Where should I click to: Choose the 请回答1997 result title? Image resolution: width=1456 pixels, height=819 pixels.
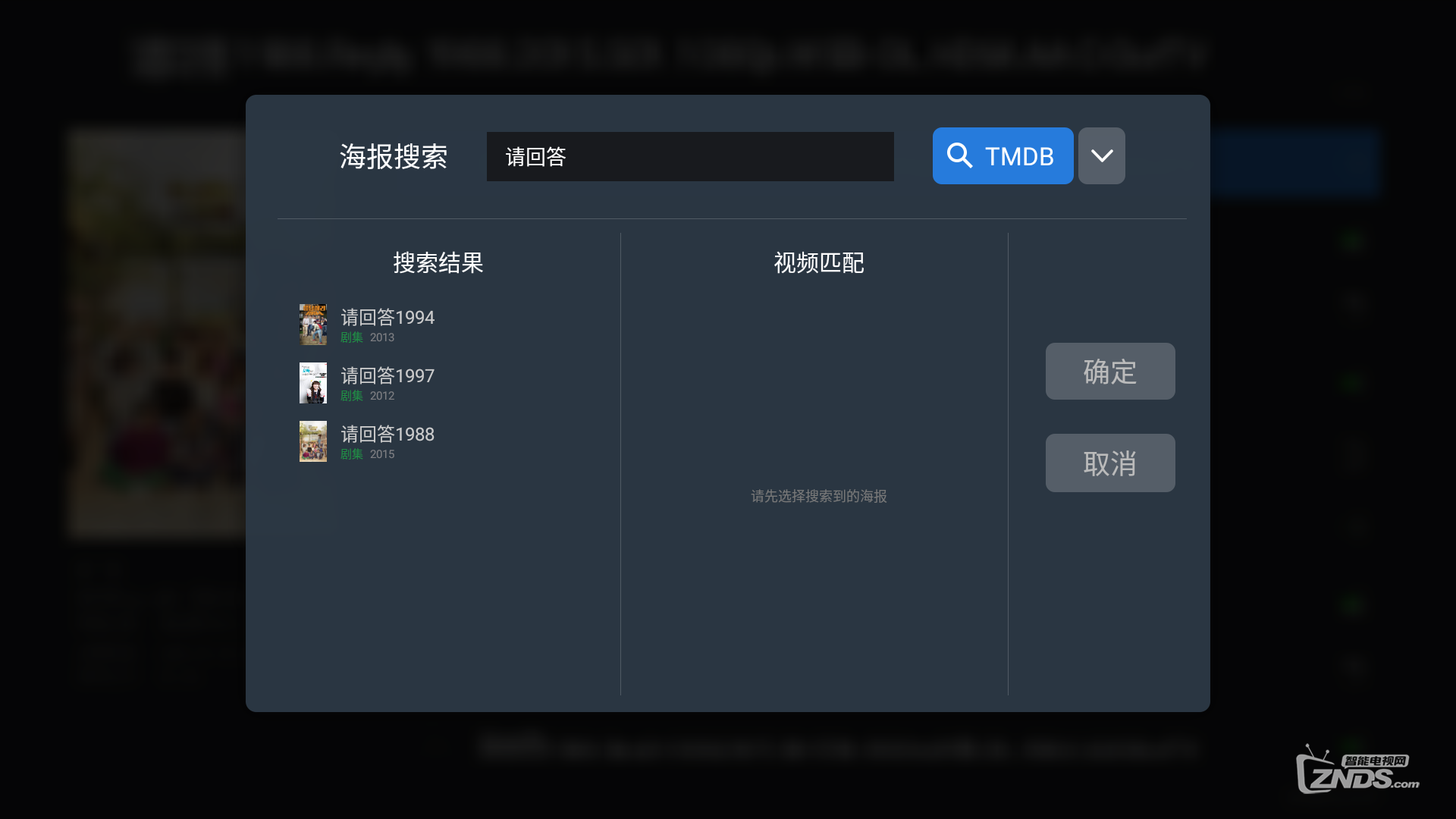tap(387, 375)
